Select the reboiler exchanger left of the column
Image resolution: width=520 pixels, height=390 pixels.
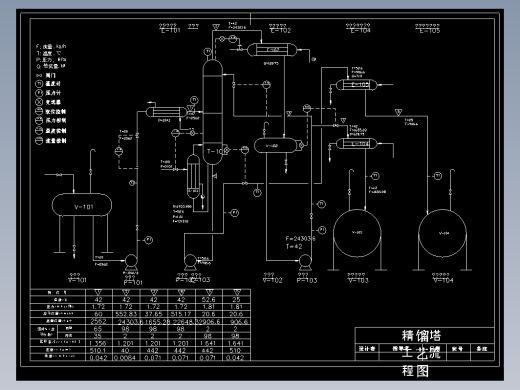[193, 177]
